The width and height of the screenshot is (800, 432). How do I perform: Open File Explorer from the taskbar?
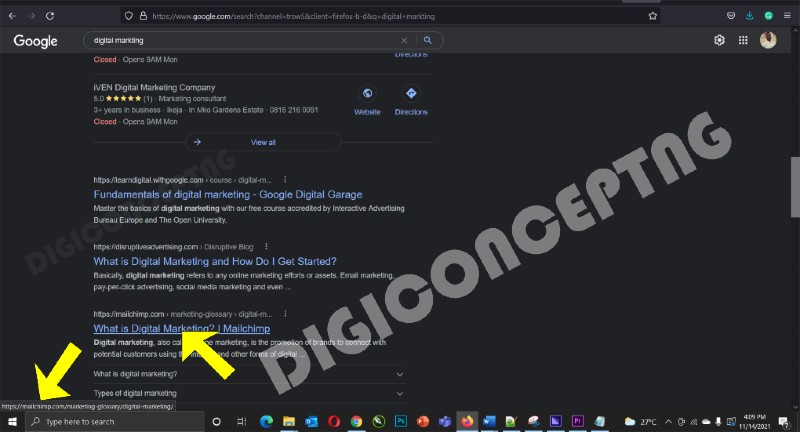coord(289,421)
